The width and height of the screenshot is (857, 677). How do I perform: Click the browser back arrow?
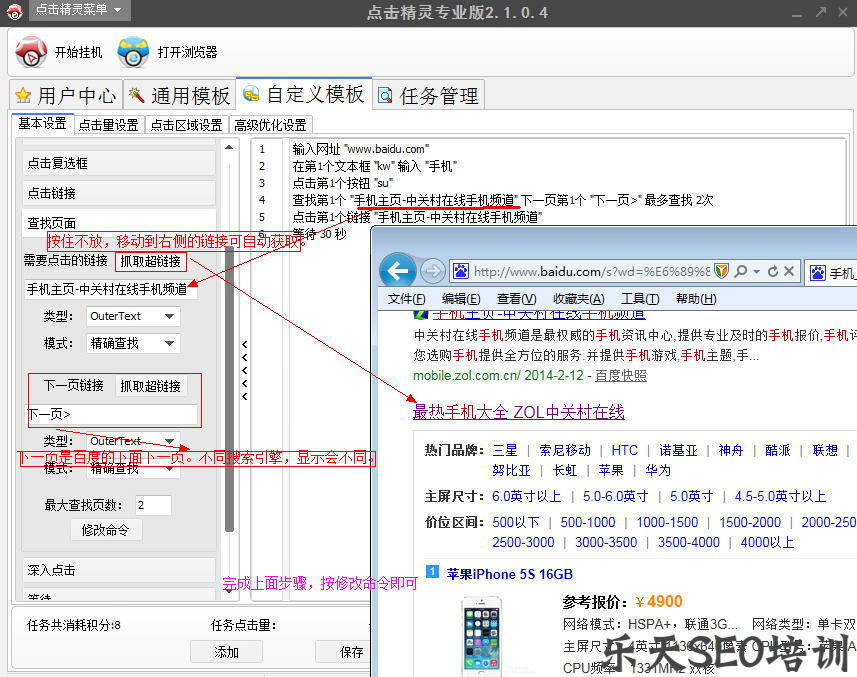click(x=399, y=271)
